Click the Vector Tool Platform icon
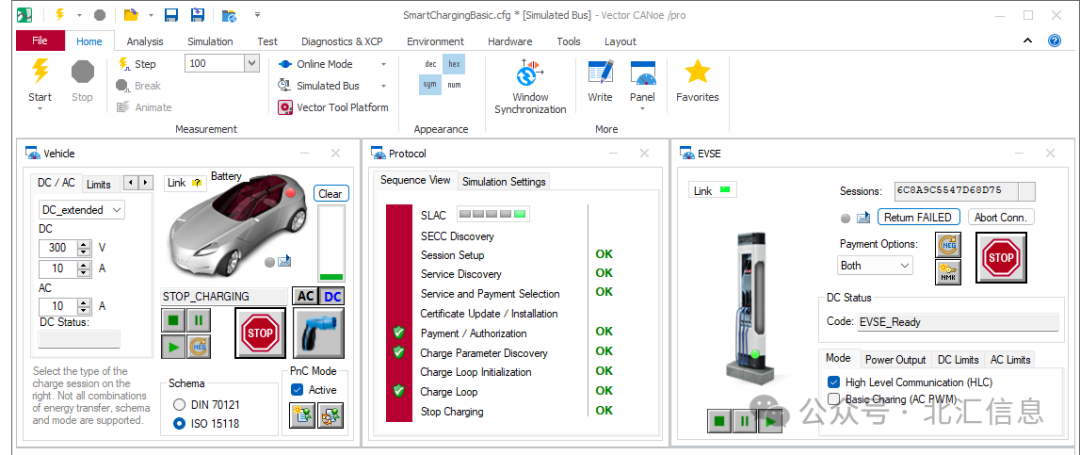1080x455 pixels. tap(286, 107)
